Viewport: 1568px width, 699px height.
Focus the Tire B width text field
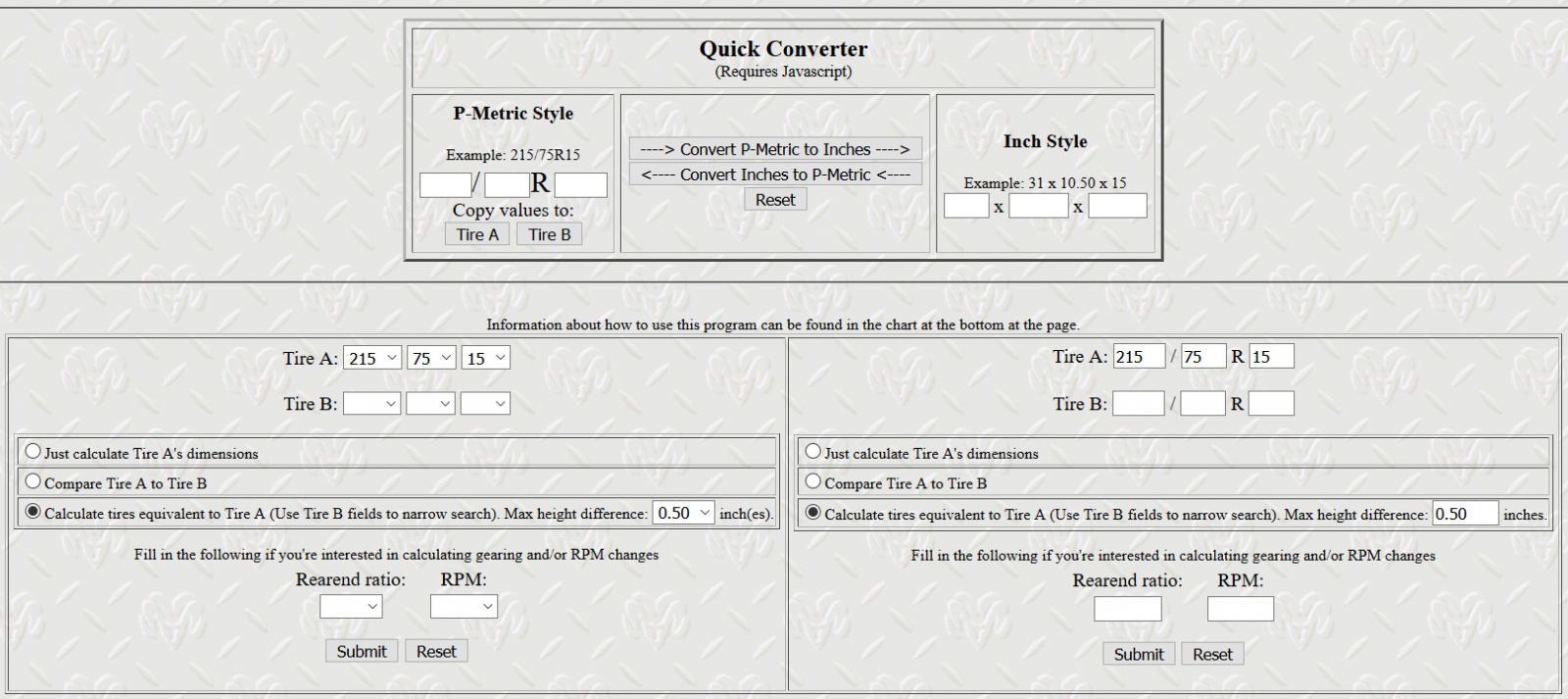pos(1139,403)
